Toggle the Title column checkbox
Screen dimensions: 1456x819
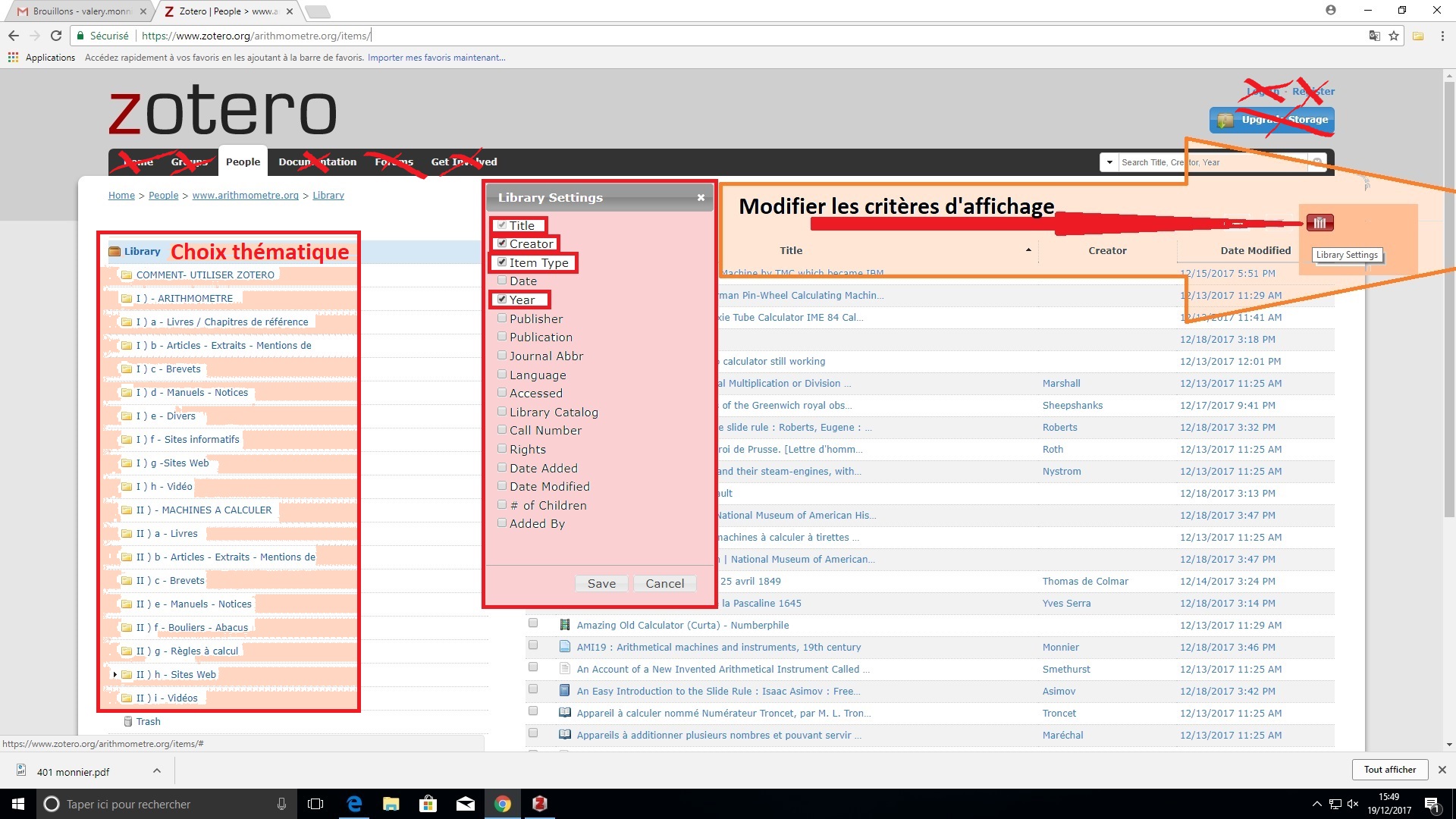[x=502, y=225]
